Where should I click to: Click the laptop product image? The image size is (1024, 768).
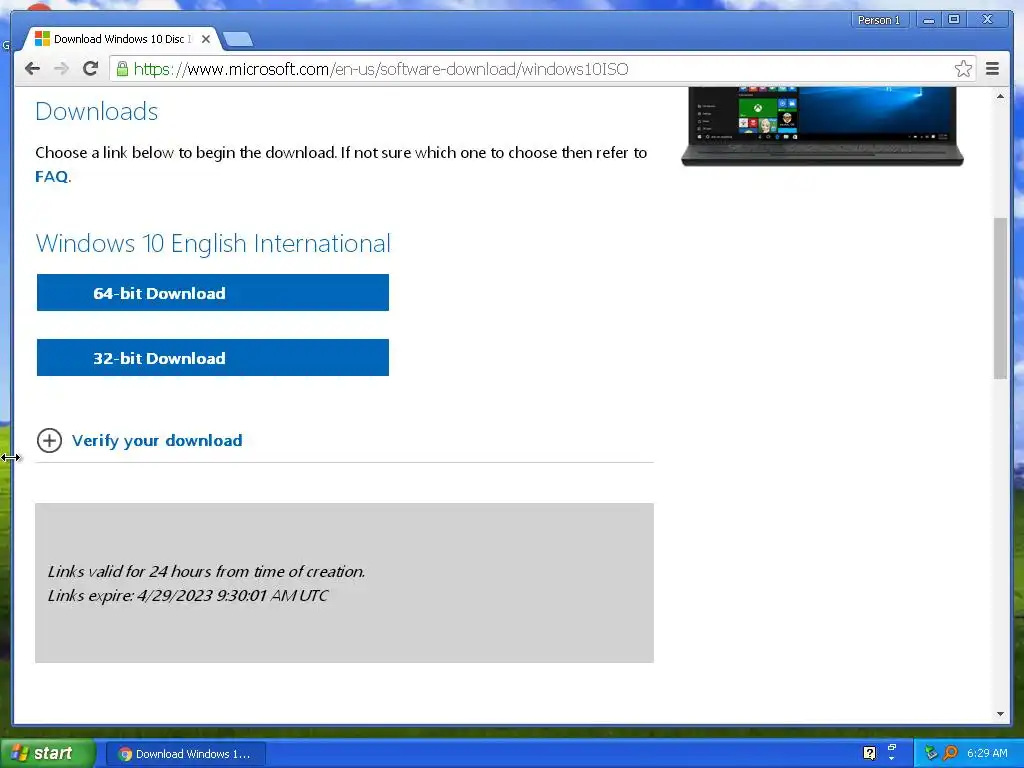click(822, 126)
